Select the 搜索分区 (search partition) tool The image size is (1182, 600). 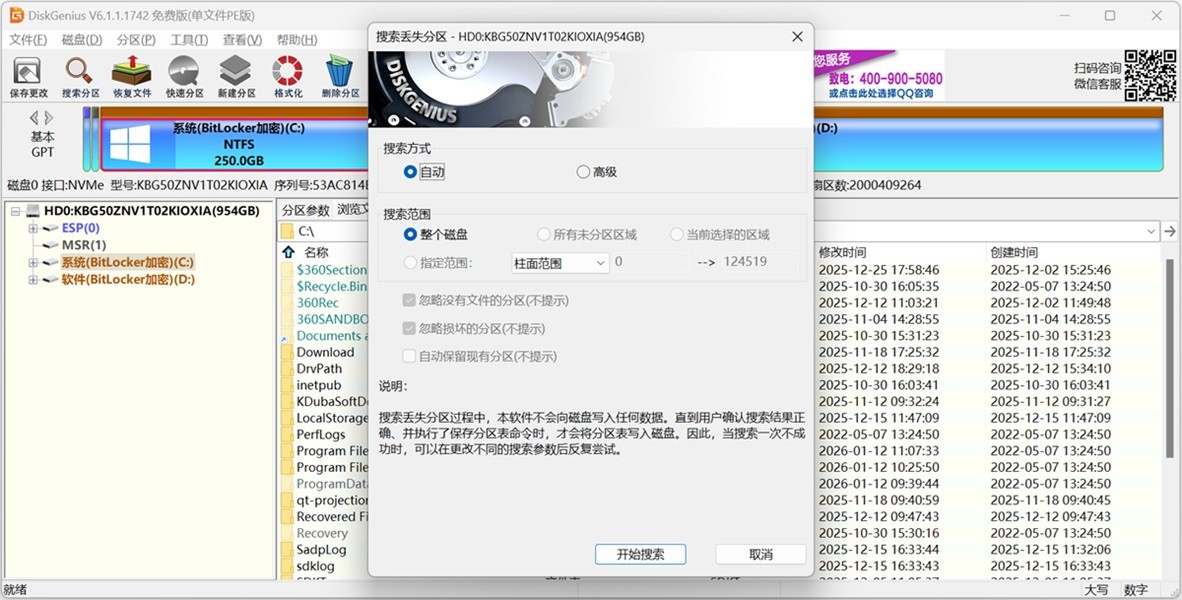tap(78, 75)
